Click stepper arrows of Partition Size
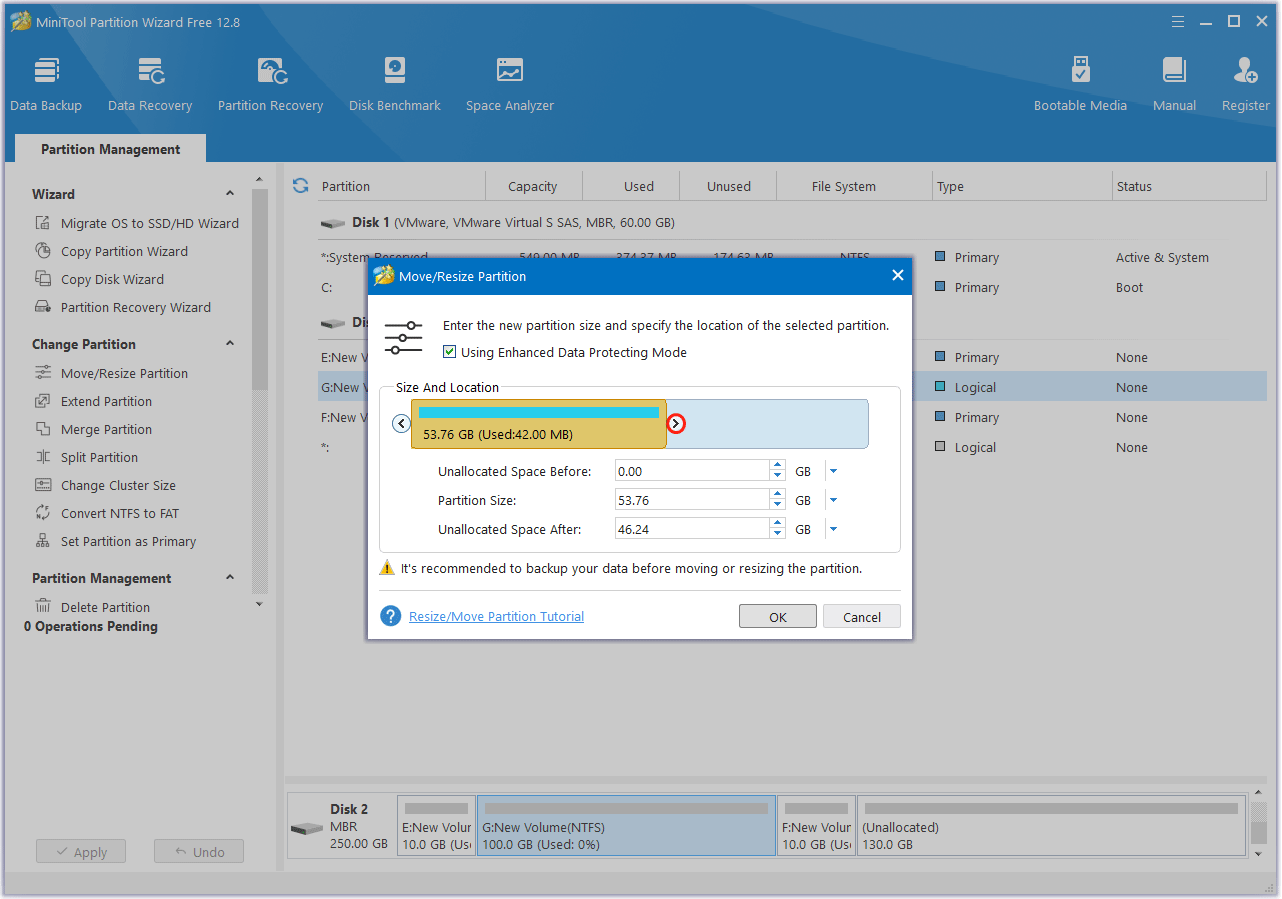Screen dimensions: 1282x899 point(777,500)
